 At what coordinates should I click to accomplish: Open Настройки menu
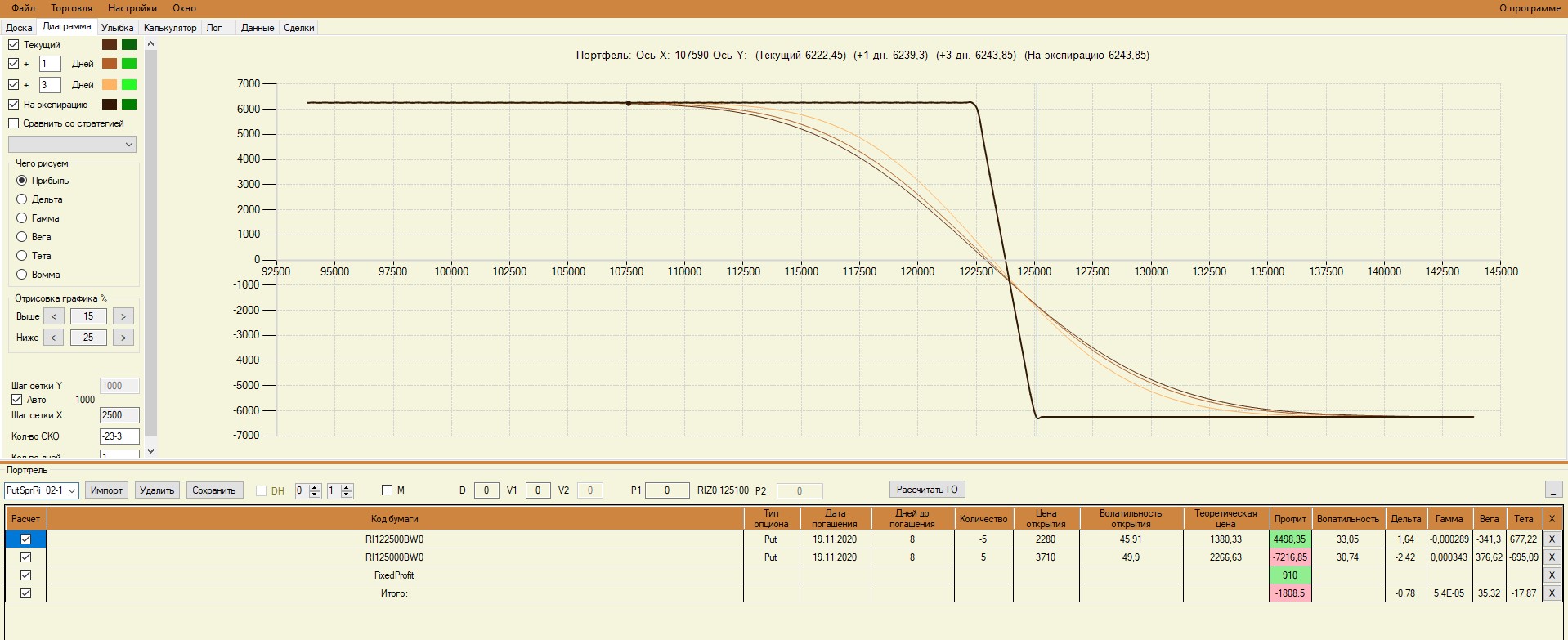(x=132, y=8)
